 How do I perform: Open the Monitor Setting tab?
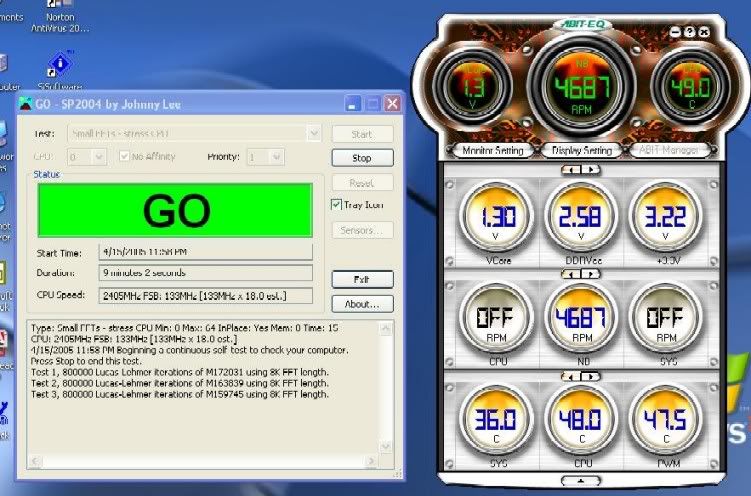click(x=491, y=150)
